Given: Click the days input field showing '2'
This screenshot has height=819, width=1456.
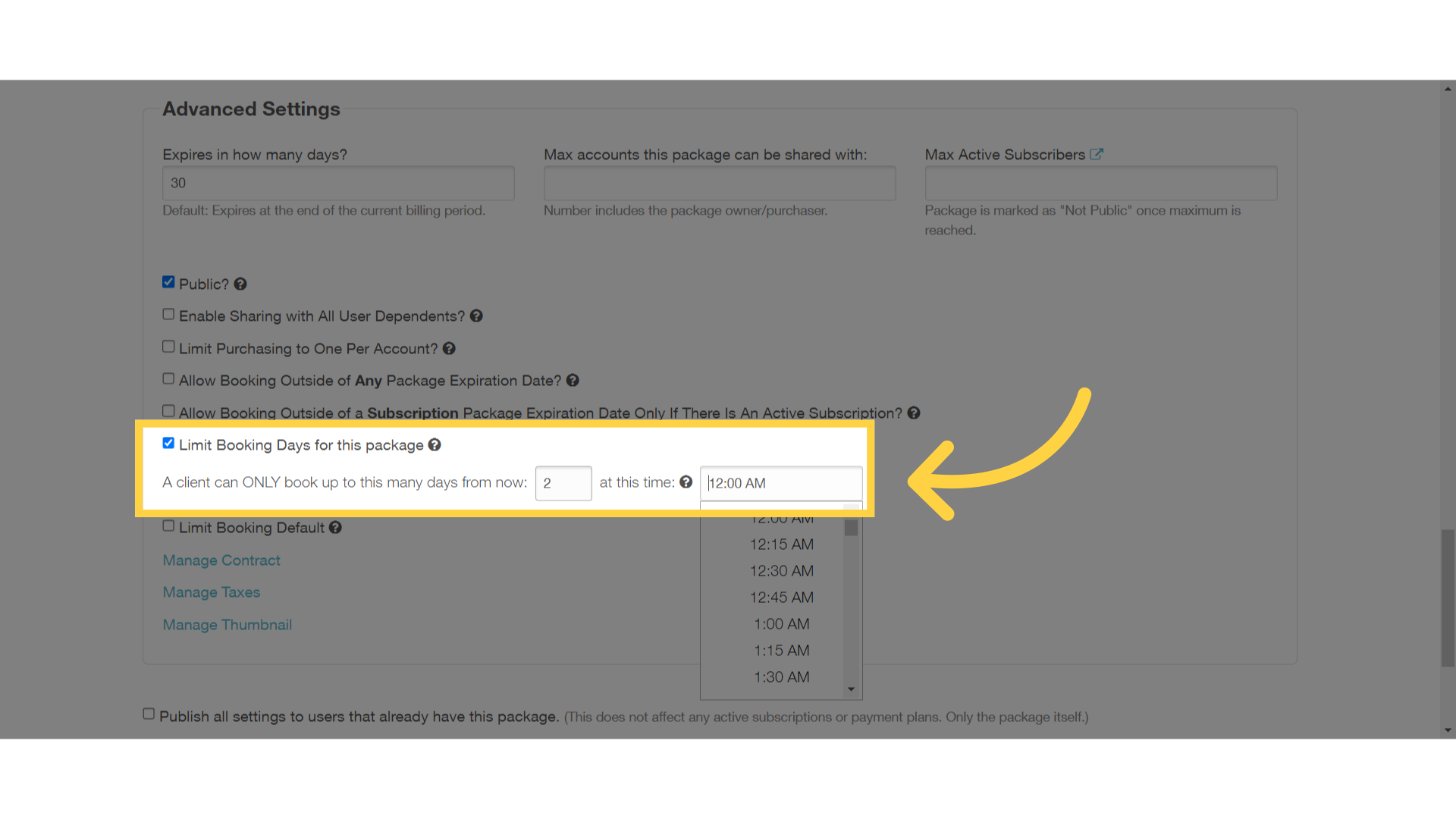Looking at the screenshot, I should pos(563,483).
